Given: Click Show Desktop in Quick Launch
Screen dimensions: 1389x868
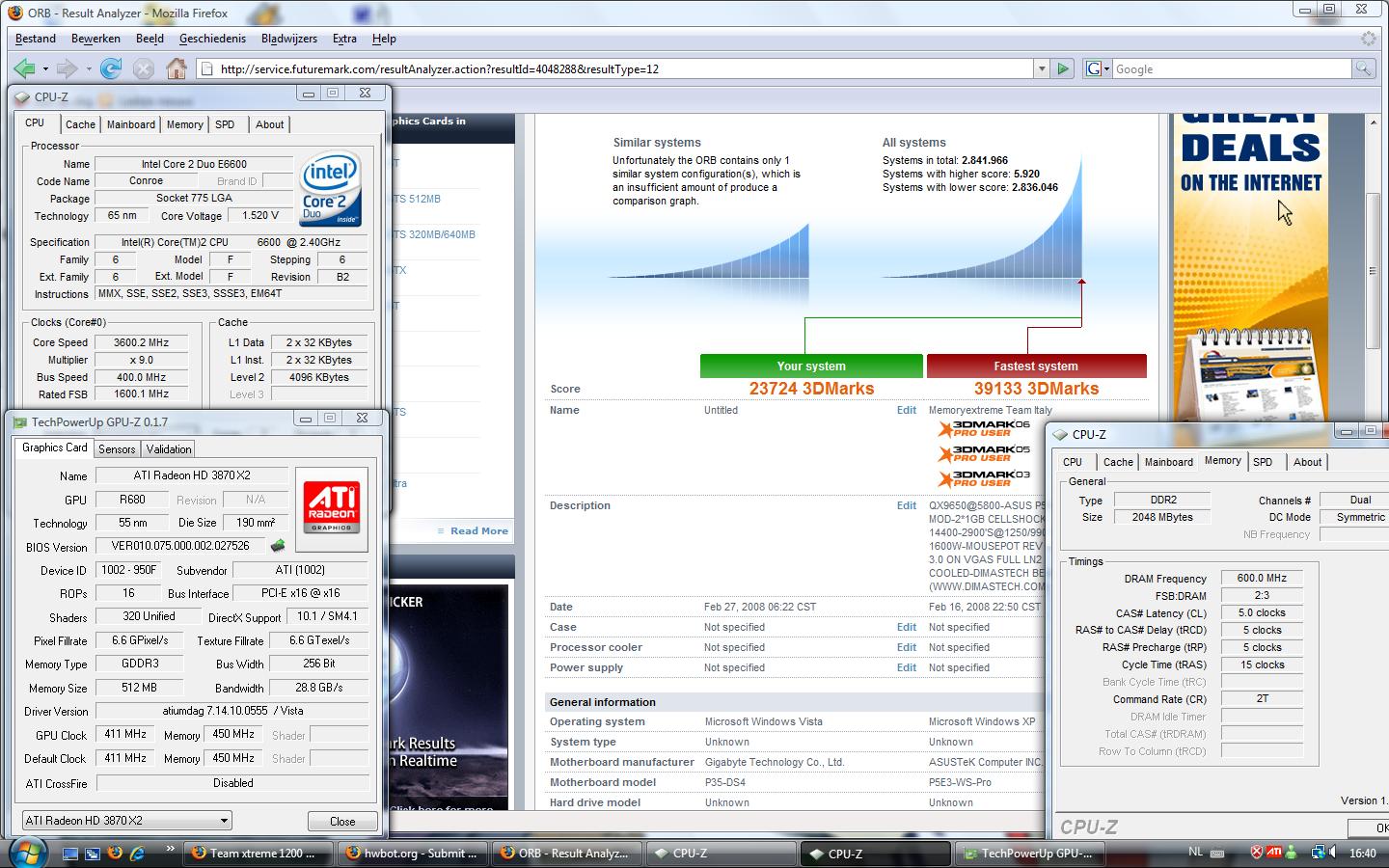Looking at the screenshot, I should (x=69, y=854).
